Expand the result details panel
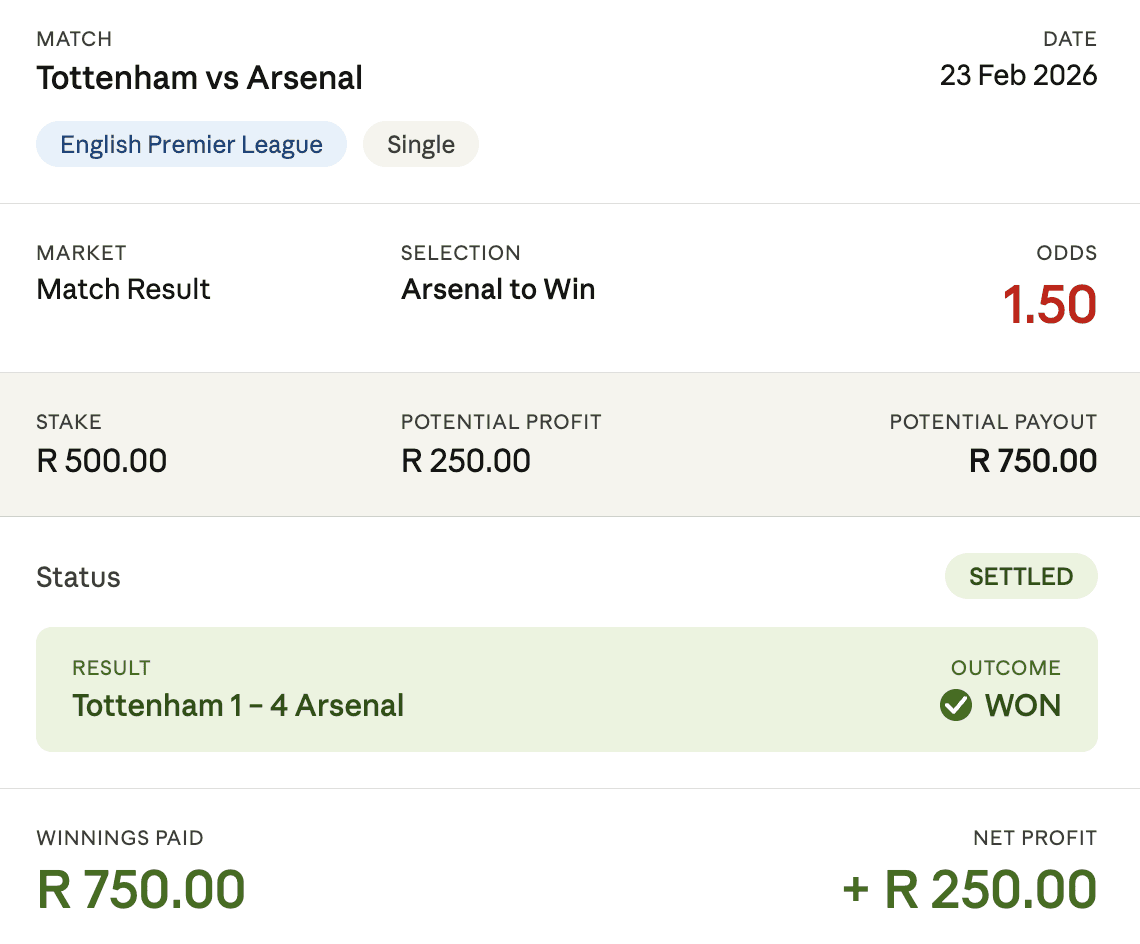Image resolution: width=1140 pixels, height=944 pixels. 566,689
